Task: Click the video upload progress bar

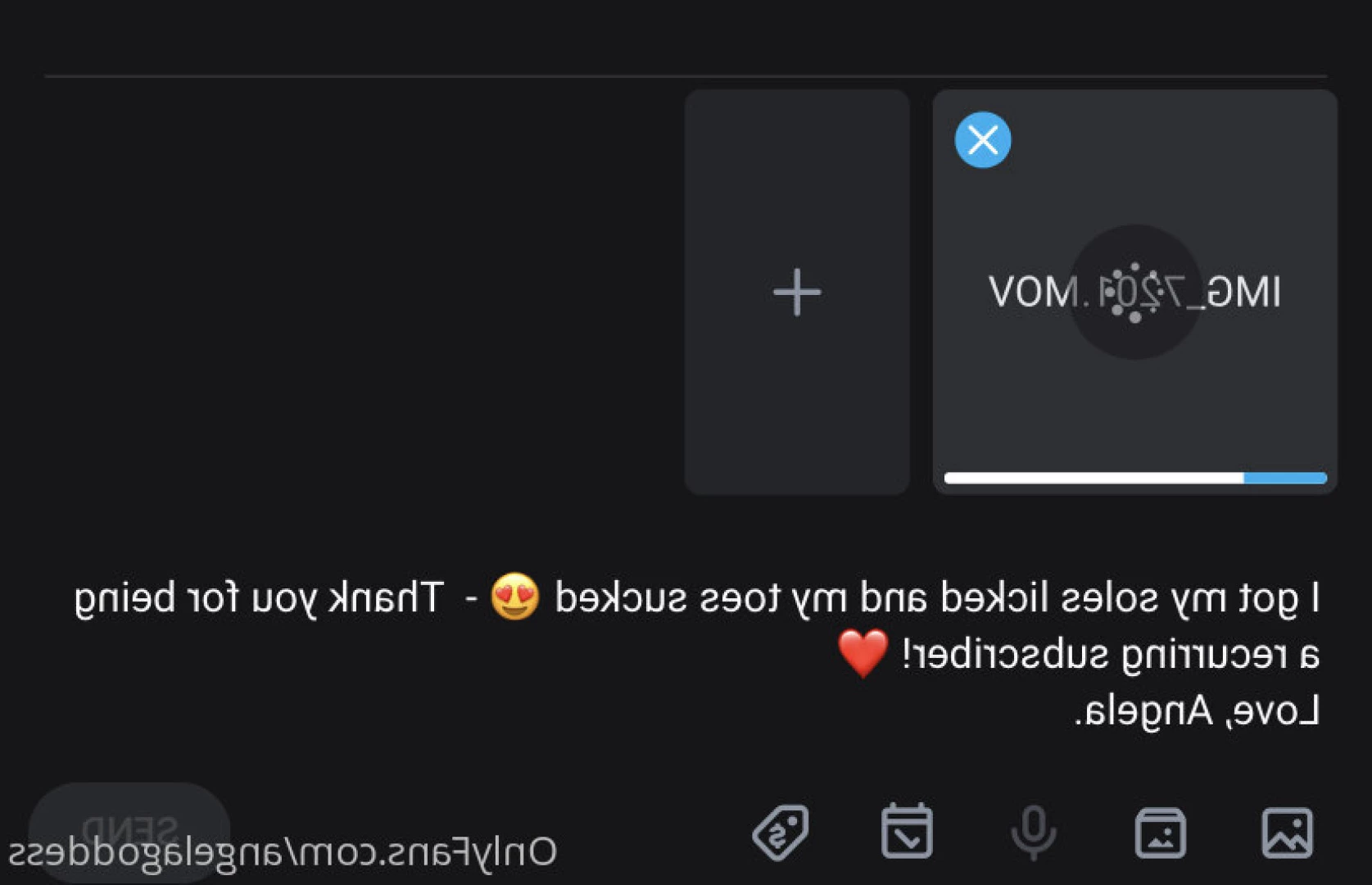Action: tap(1135, 478)
